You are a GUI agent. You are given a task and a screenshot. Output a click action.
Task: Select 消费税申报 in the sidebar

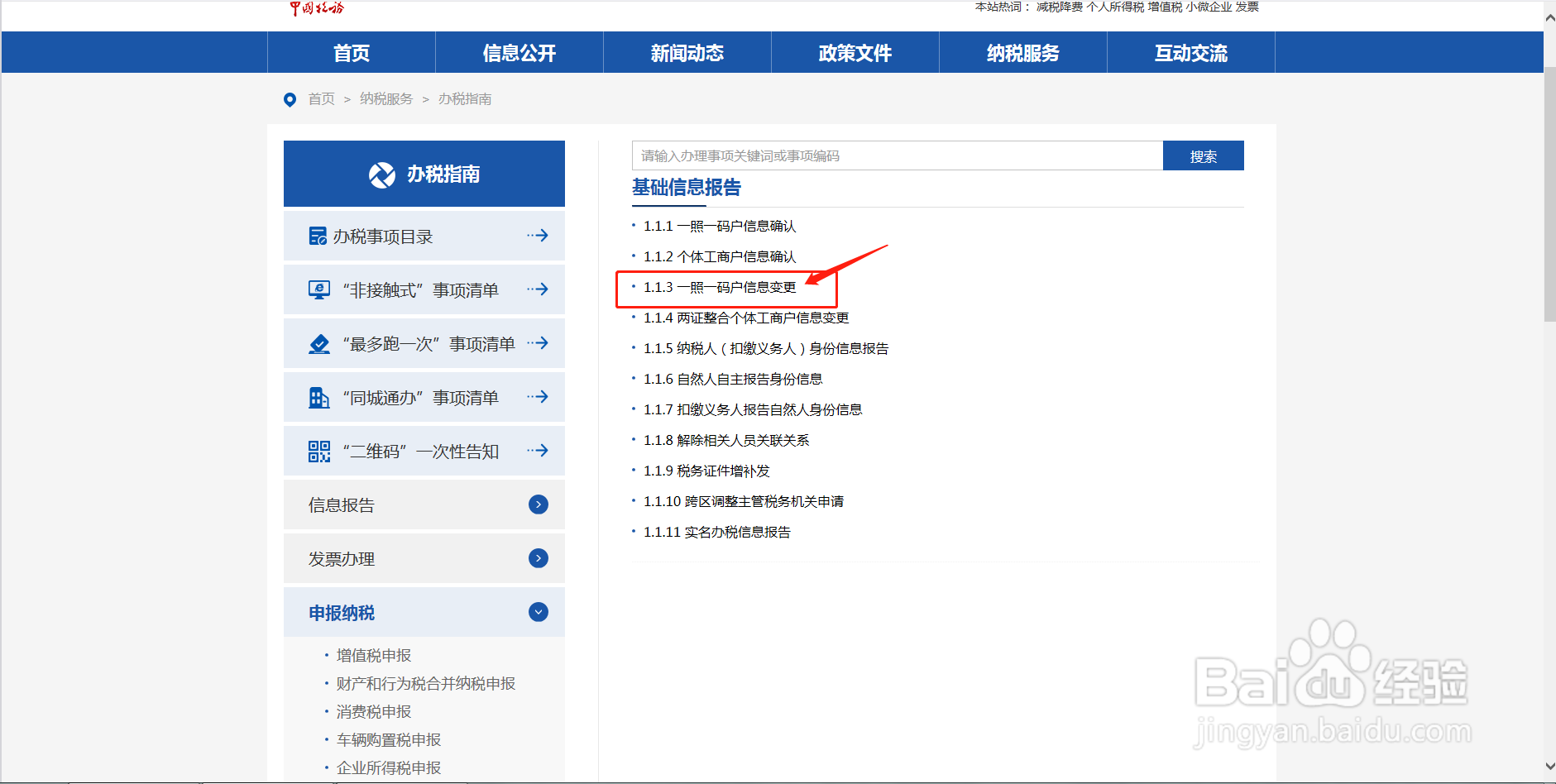[374, 712]
